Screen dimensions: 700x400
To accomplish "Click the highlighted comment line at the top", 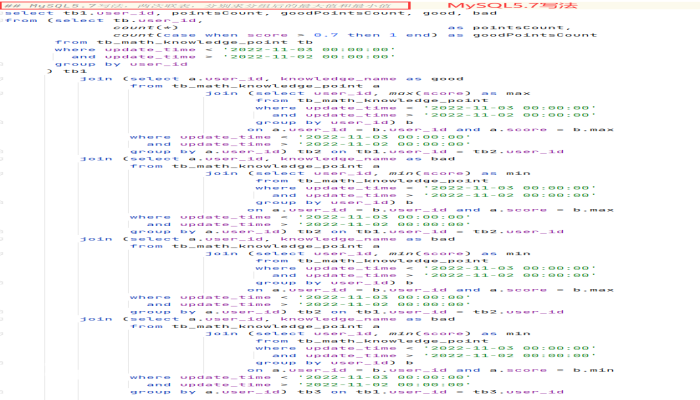I will 205,6.
